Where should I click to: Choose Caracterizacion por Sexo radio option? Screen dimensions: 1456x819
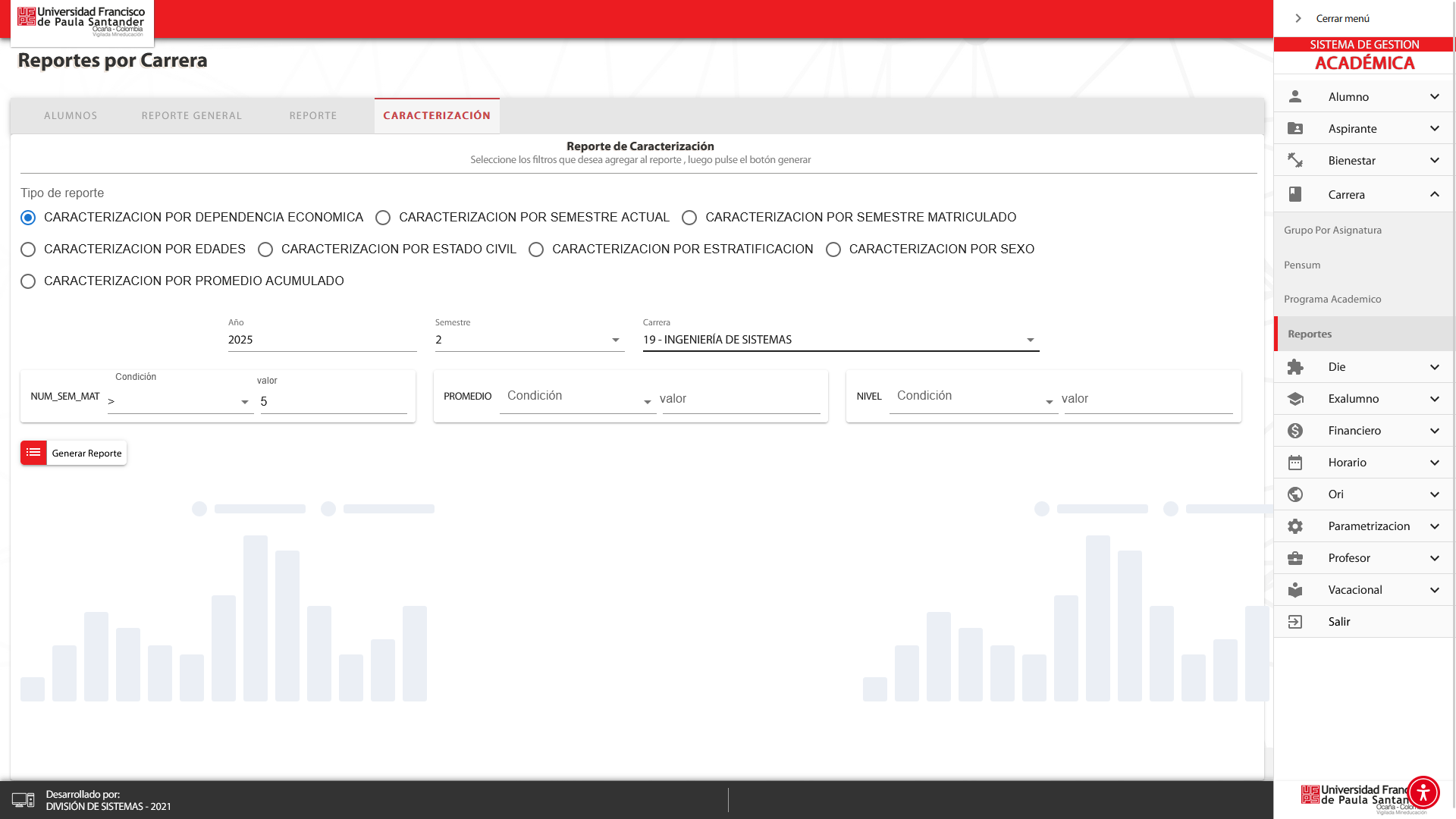(833, 249)
